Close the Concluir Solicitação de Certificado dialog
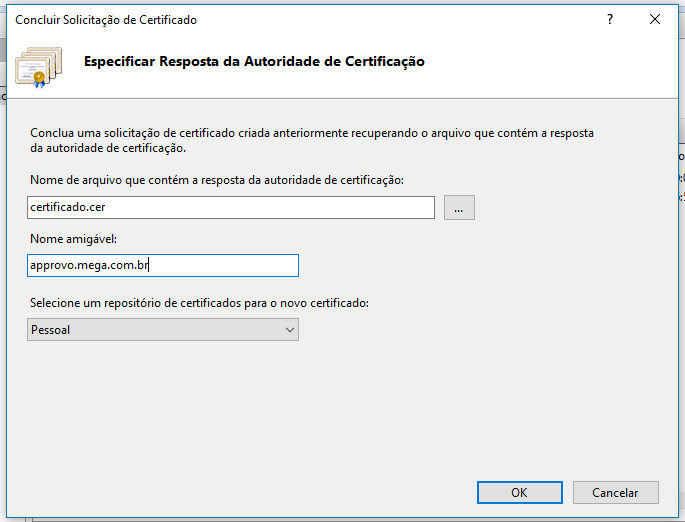The image size is (685, 522). [x=655, y=19]
